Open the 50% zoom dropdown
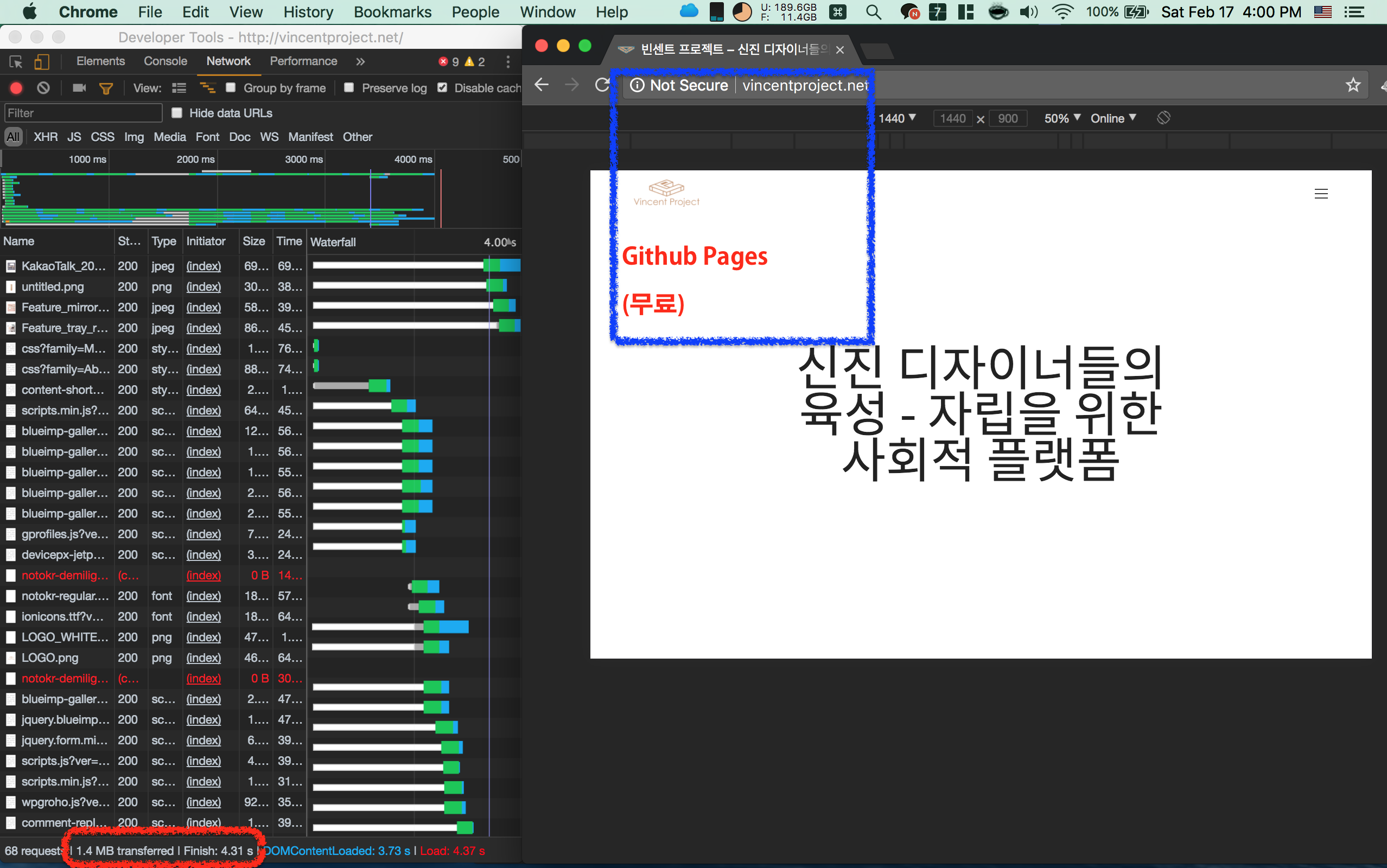Image resolution: width=1387 pixels, height=868 pixels. (x=1062, y=118)
